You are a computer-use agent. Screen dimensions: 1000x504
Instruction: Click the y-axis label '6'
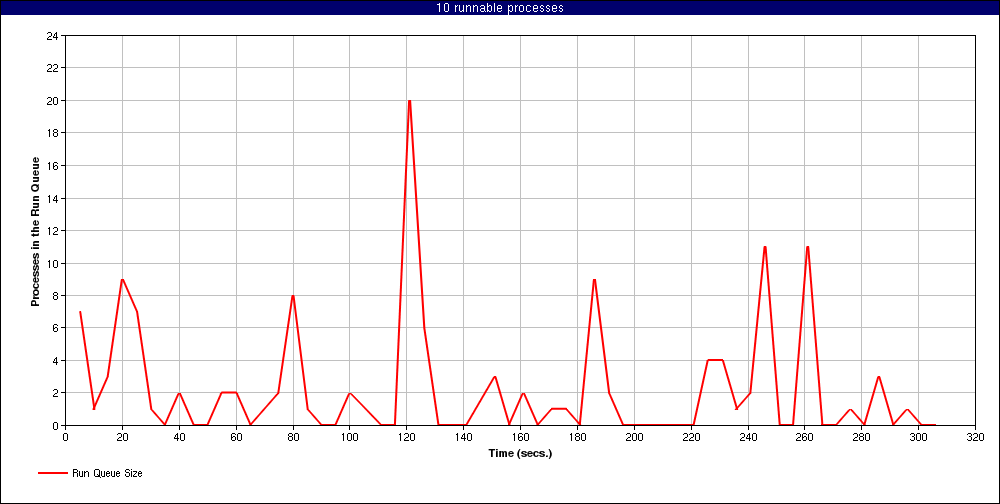55,328
